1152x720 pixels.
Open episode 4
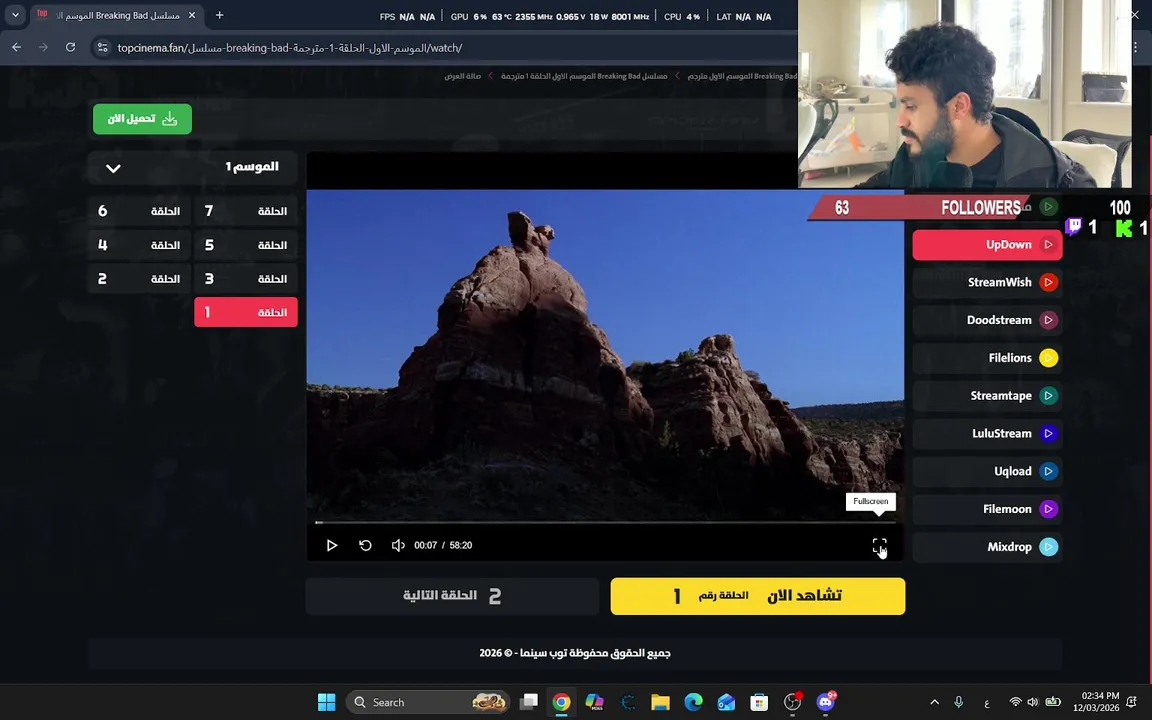coord(139,245)
